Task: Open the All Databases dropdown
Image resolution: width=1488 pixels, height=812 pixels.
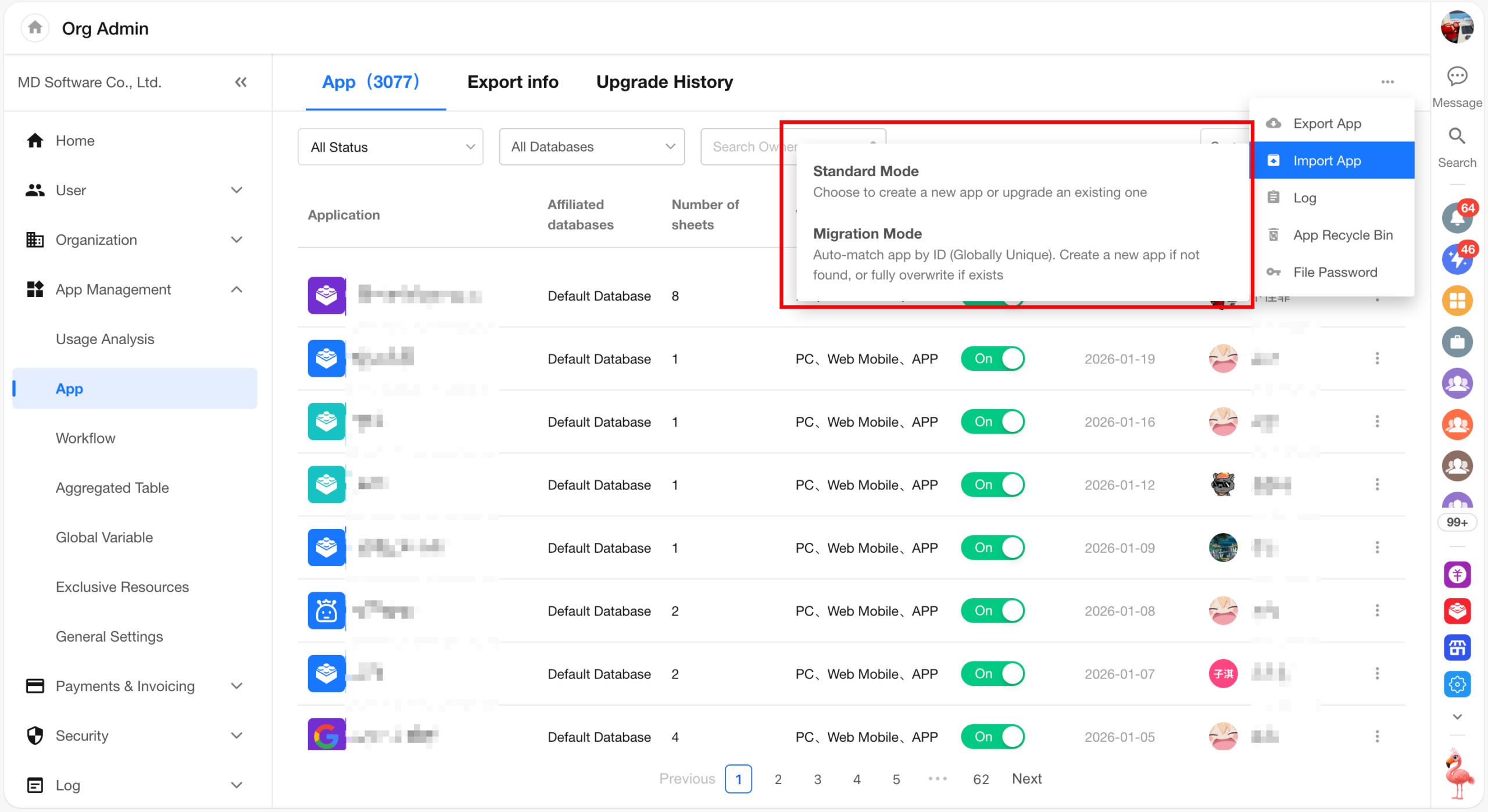Action: tap(591, 147)
